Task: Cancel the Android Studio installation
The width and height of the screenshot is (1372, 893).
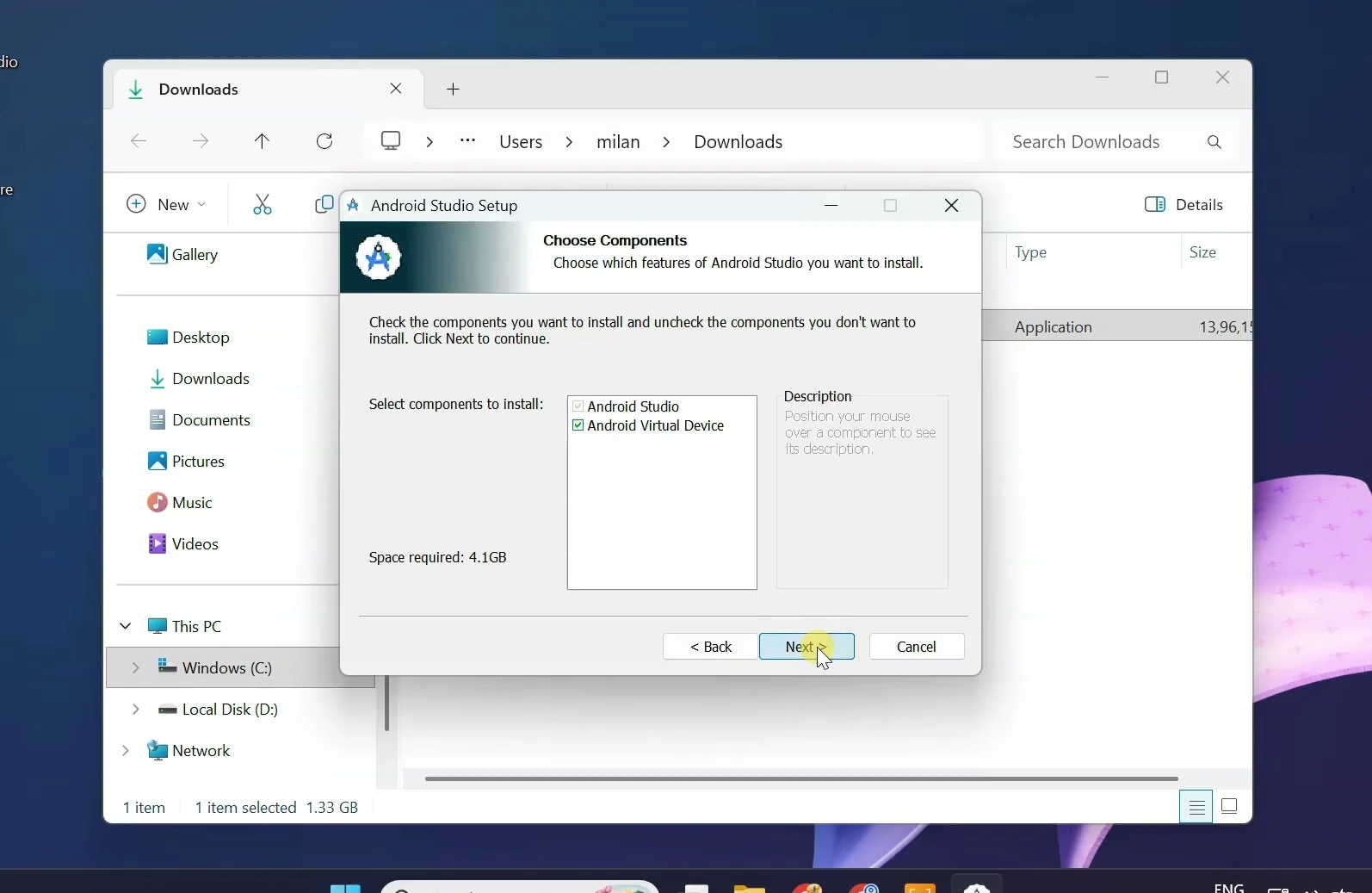Action: tap(917, 647)
